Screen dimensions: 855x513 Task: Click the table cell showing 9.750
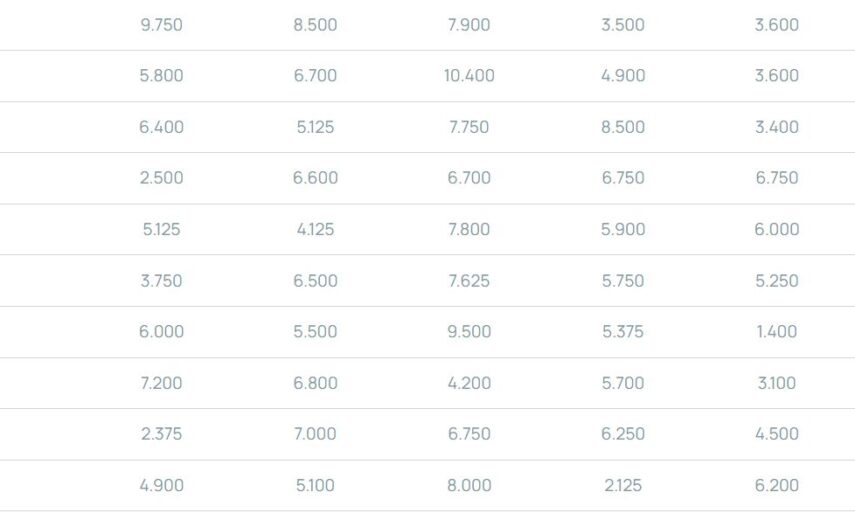[161, 25]
